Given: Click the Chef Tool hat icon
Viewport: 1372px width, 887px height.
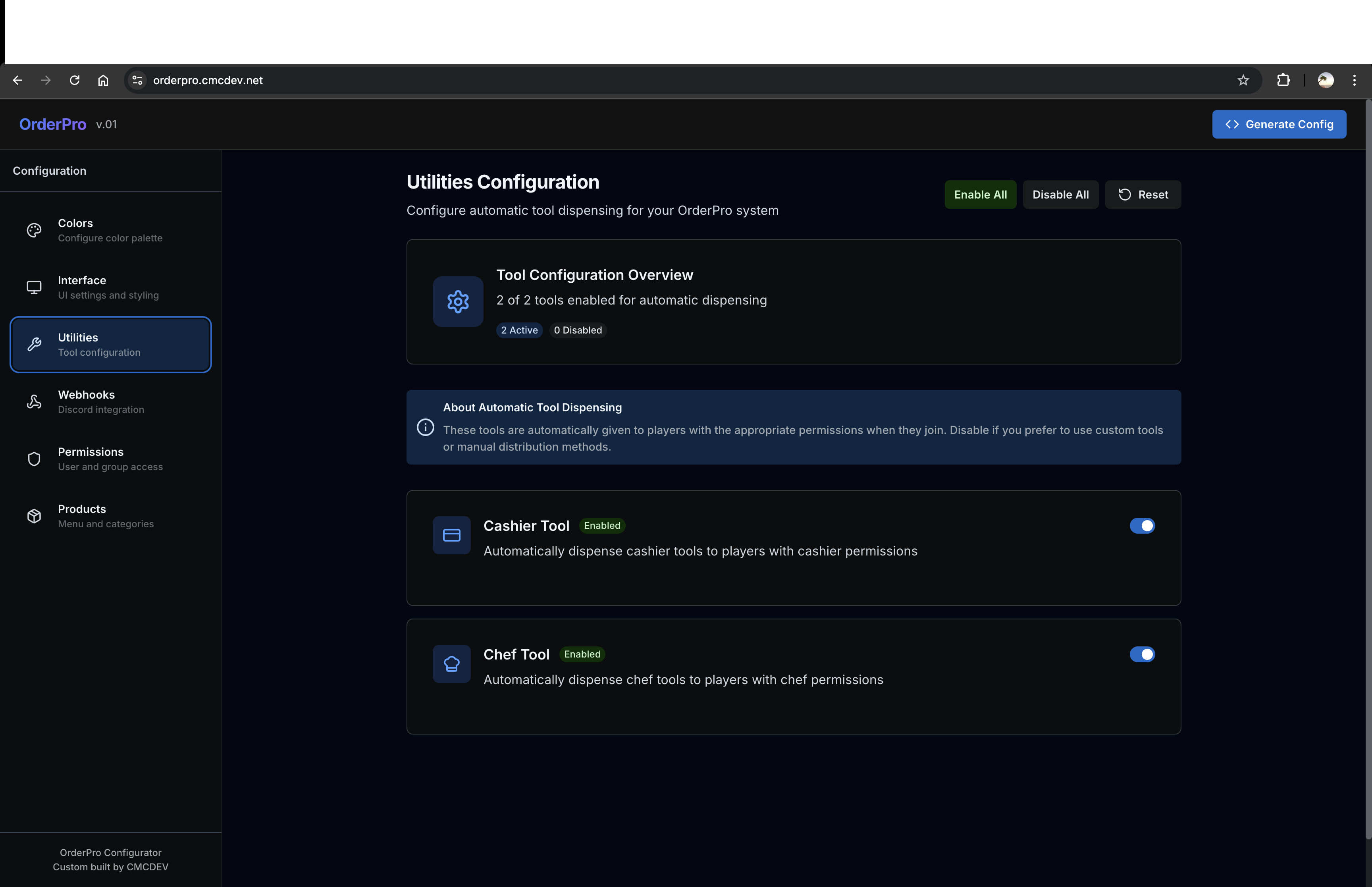Looking at the screenshot, I should (451, 664).
